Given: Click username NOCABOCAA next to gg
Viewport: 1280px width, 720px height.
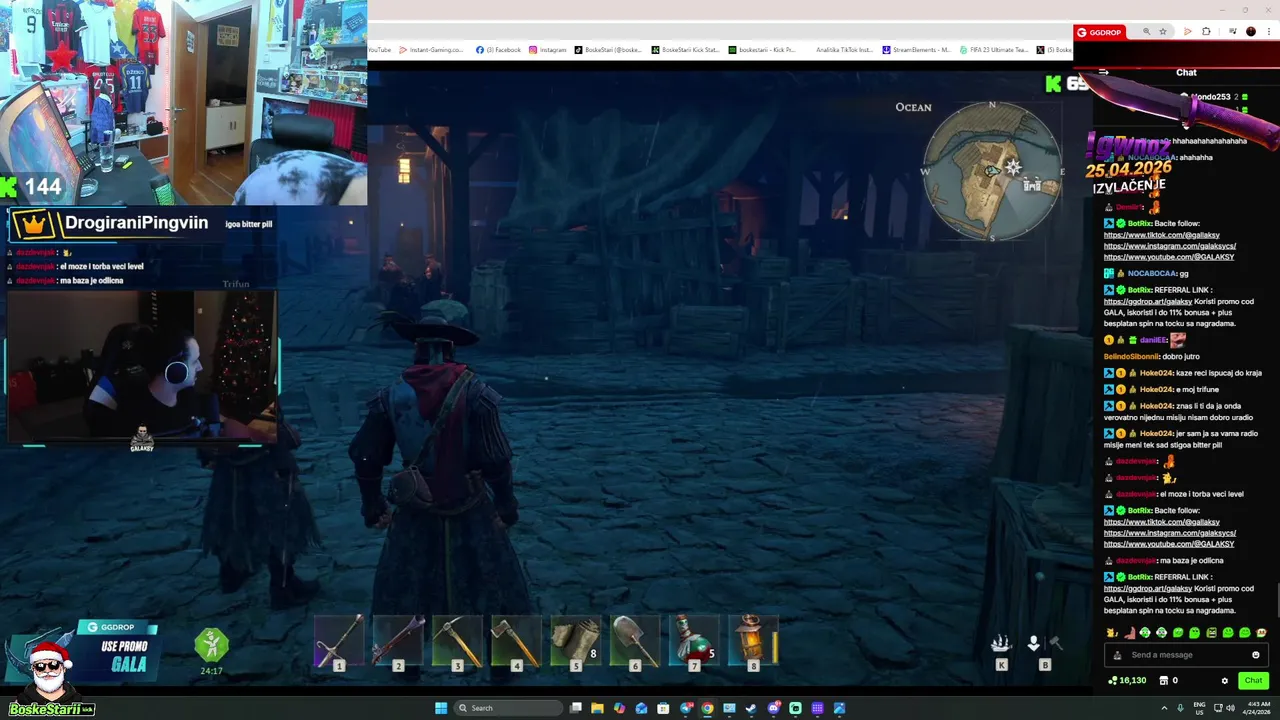Looking at the screenshot, I should (1153, 273).
